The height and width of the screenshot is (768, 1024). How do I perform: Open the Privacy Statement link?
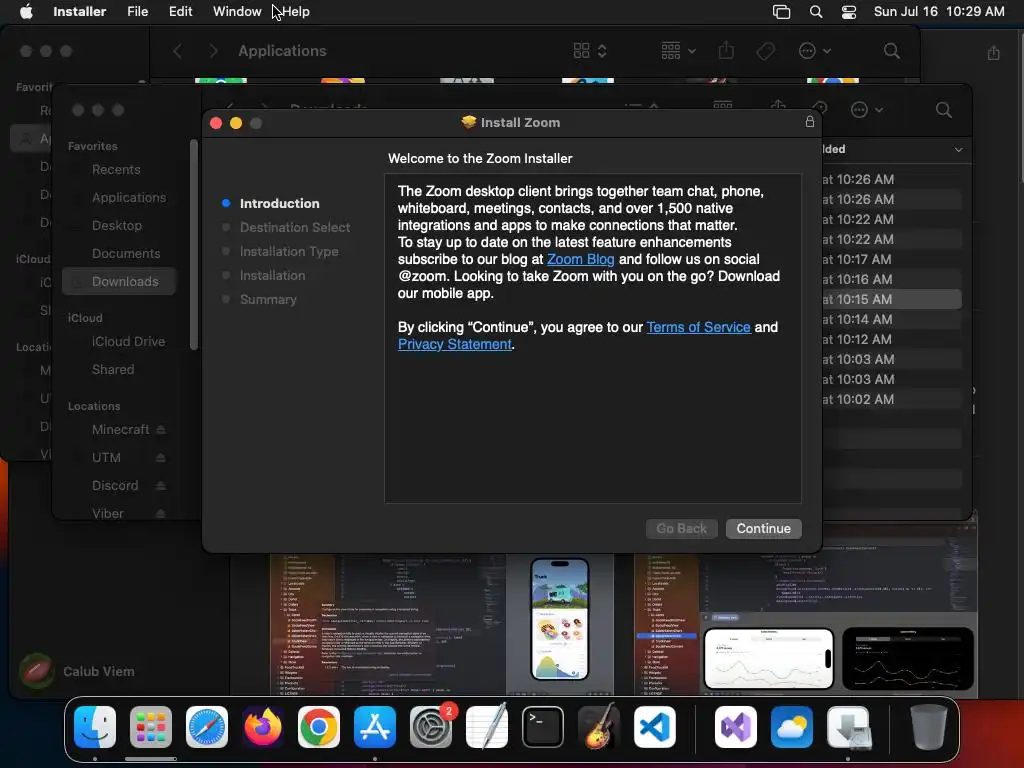click(455, 344)
